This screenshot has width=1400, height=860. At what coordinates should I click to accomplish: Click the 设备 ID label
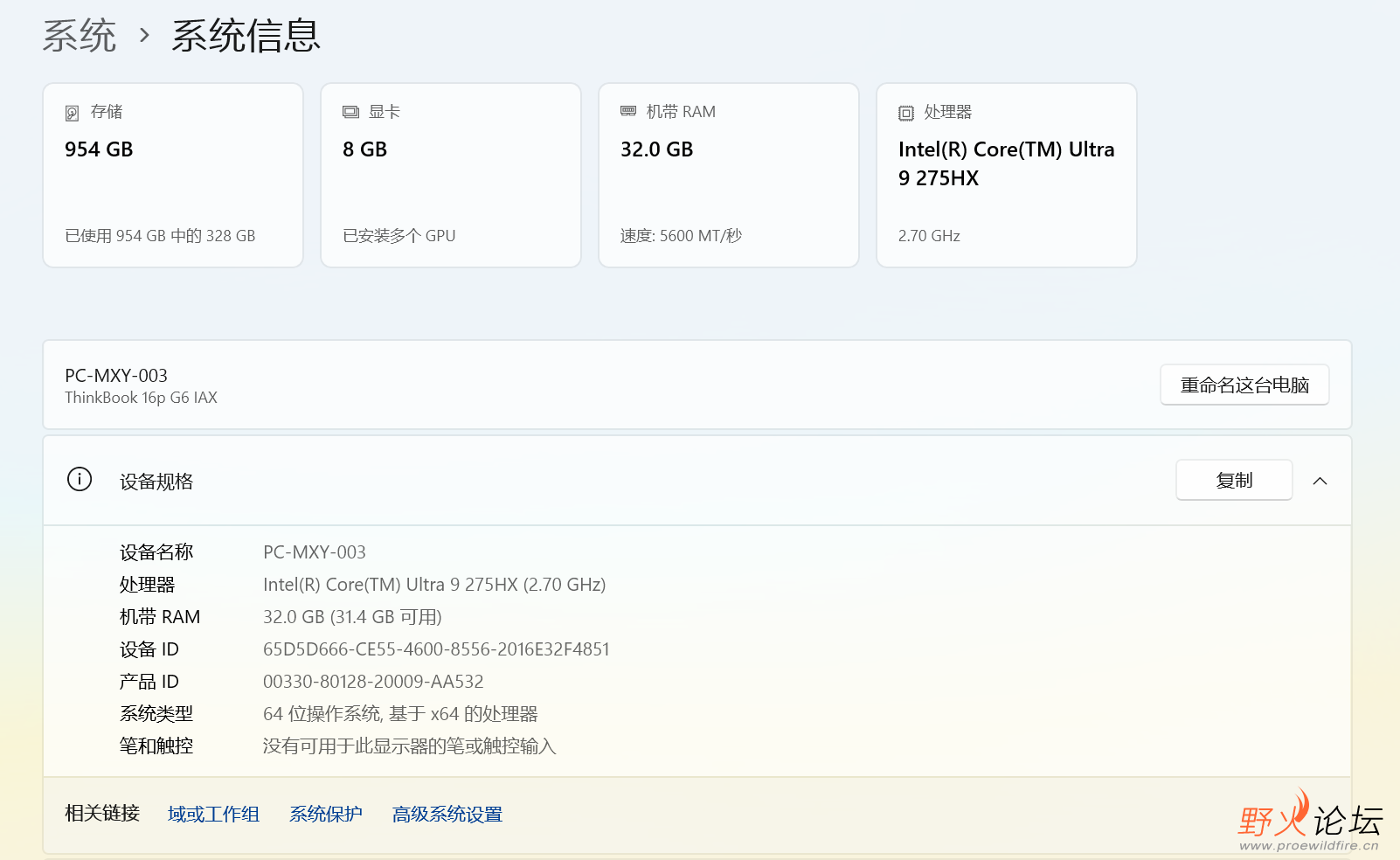point(149,649)
